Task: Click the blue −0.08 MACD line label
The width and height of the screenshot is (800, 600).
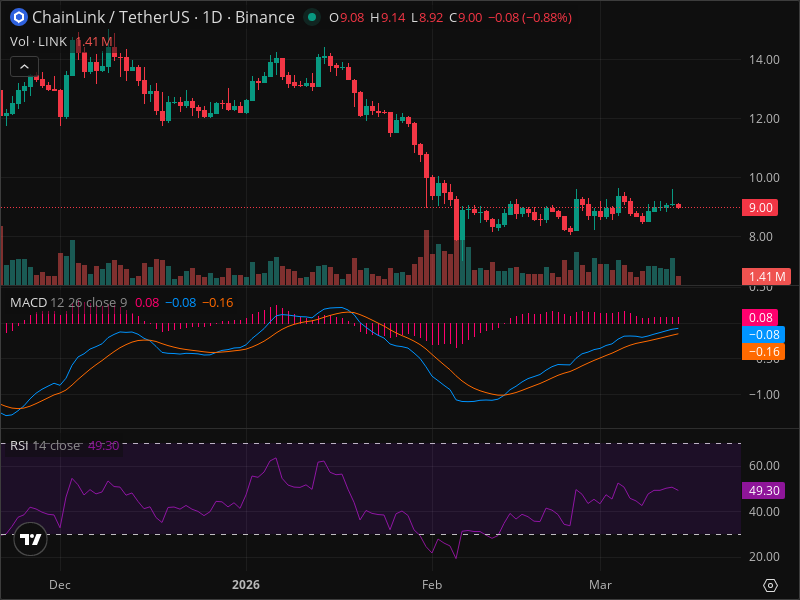Action: point(763,335)
